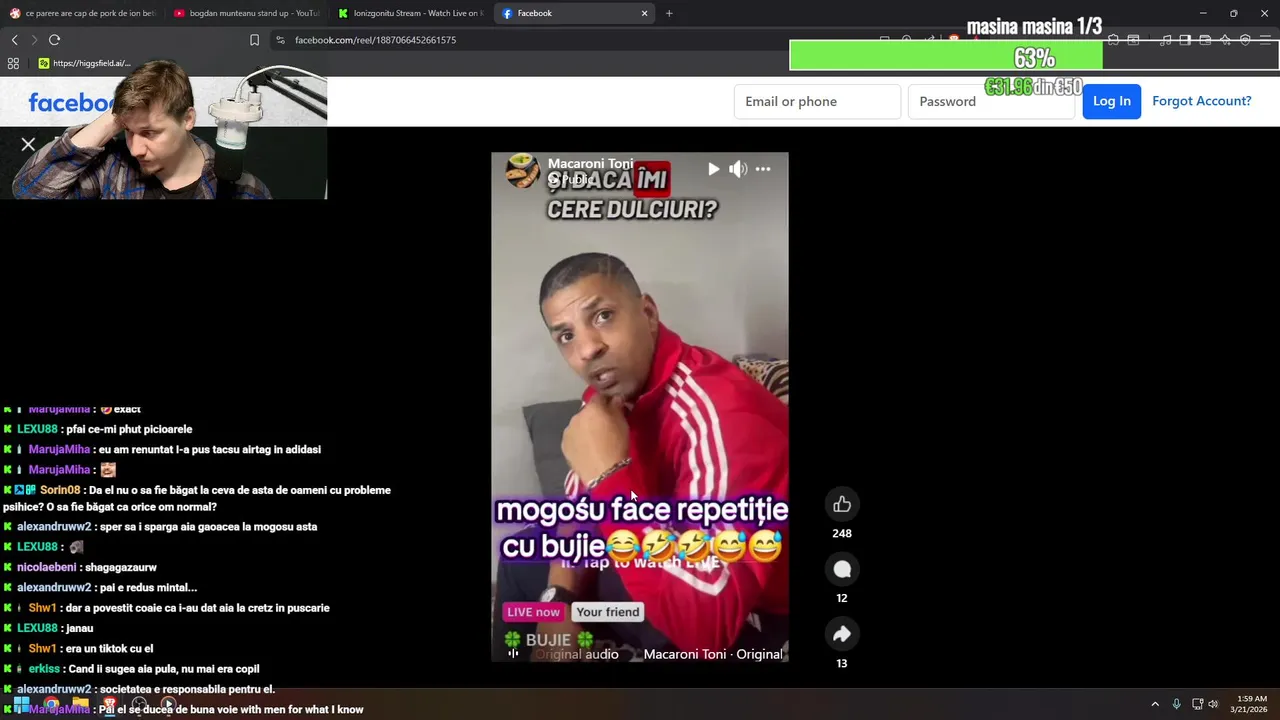Click the audio waveform icon below the reel
Image resolution: width=1280 pixels, height=720 pixels.
513,654
